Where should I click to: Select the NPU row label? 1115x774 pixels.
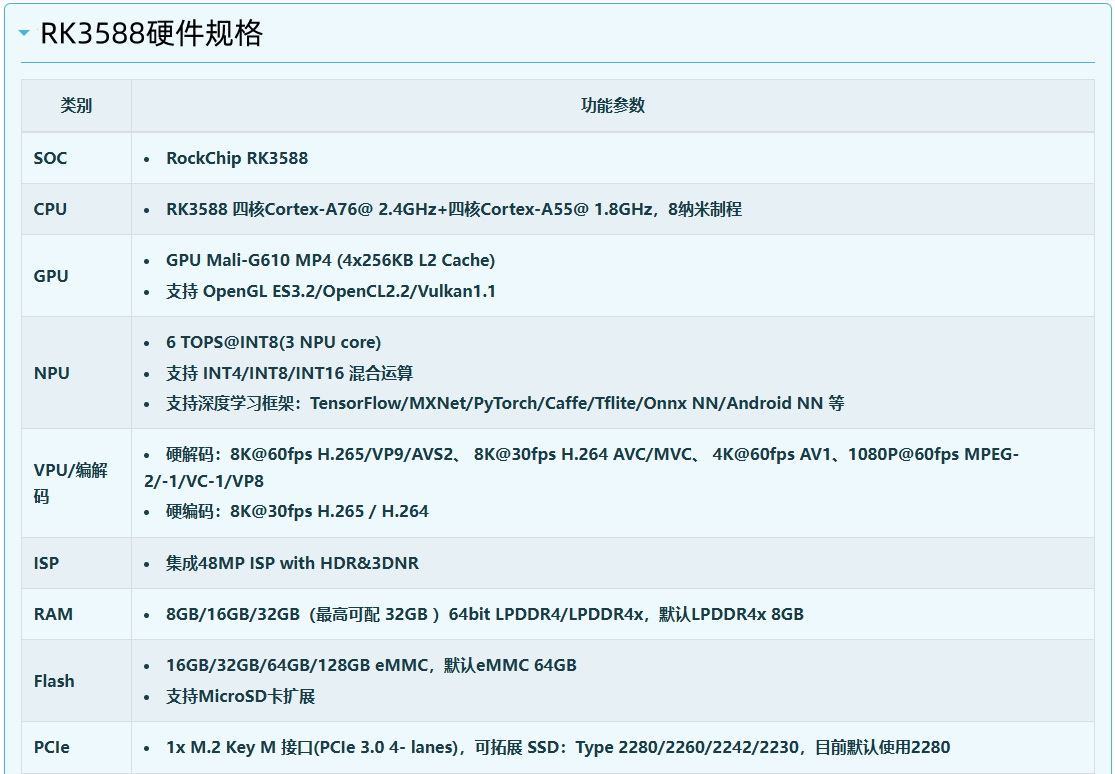51,373
